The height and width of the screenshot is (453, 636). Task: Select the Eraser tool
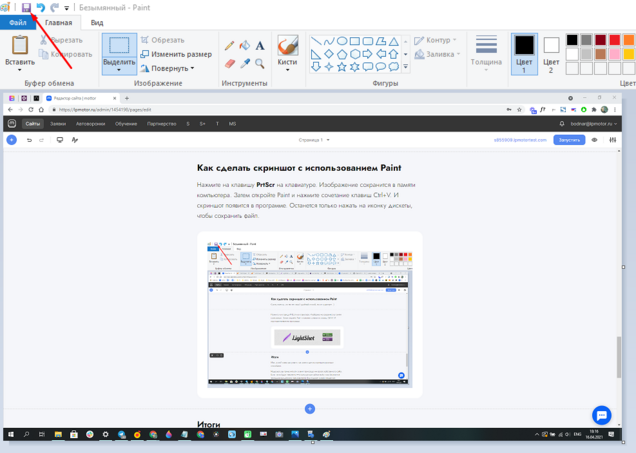230,64
